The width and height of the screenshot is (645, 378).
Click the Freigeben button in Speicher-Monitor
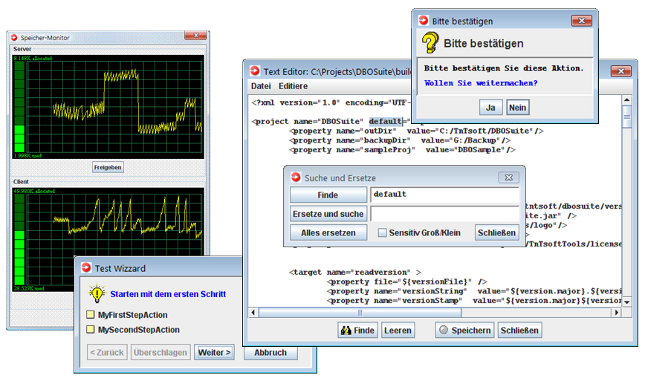(108, 167)
